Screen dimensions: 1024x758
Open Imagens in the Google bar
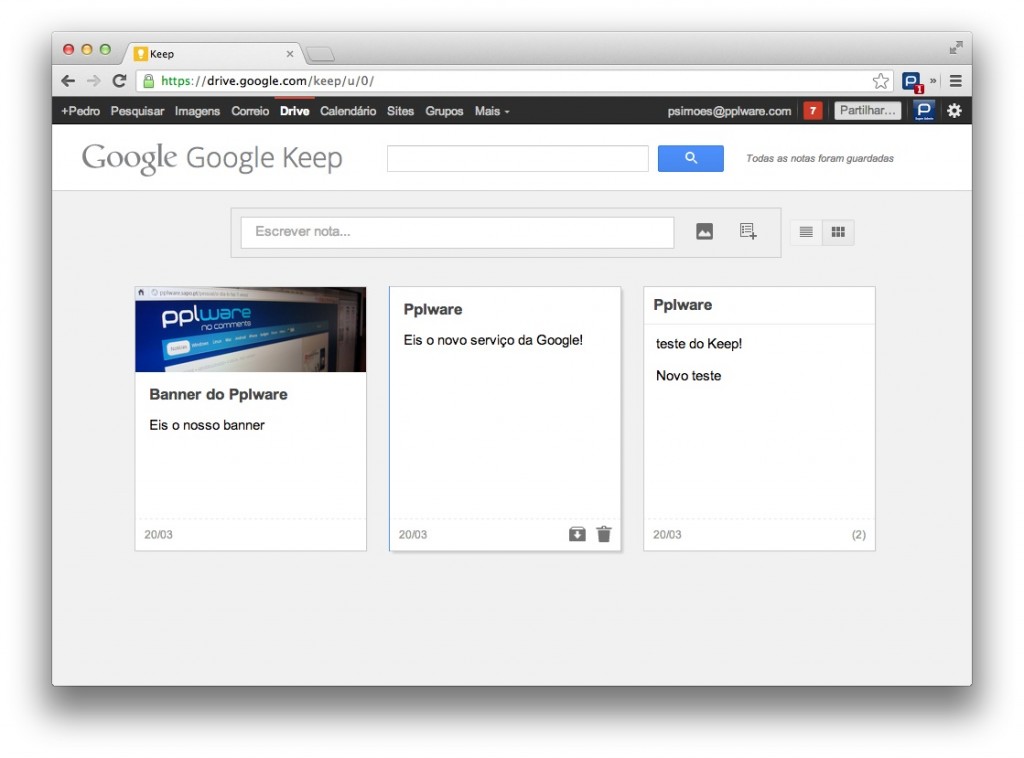197,111
